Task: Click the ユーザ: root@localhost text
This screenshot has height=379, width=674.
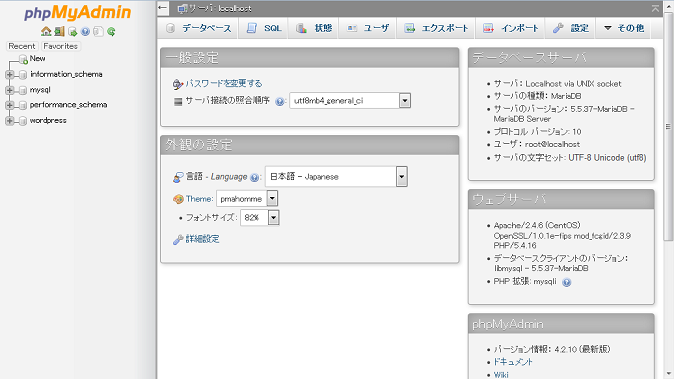Action: pos(536,144)
